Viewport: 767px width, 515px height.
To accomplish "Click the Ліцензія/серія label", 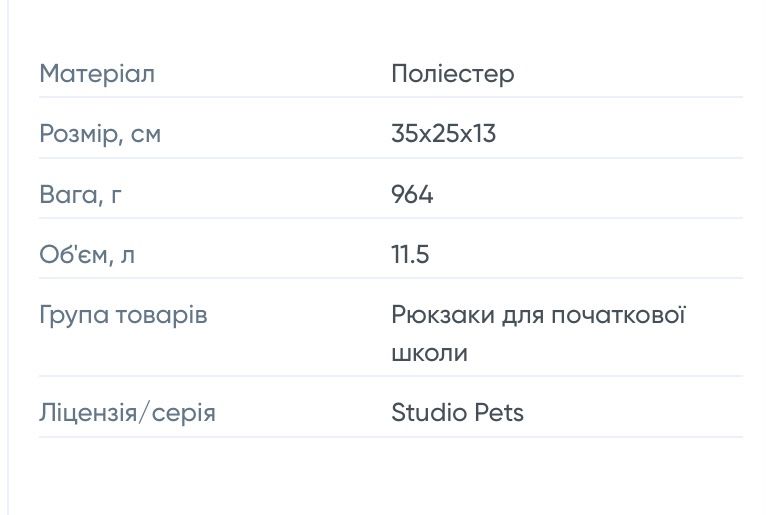I will pyautogui.click(x=127, y=413).
